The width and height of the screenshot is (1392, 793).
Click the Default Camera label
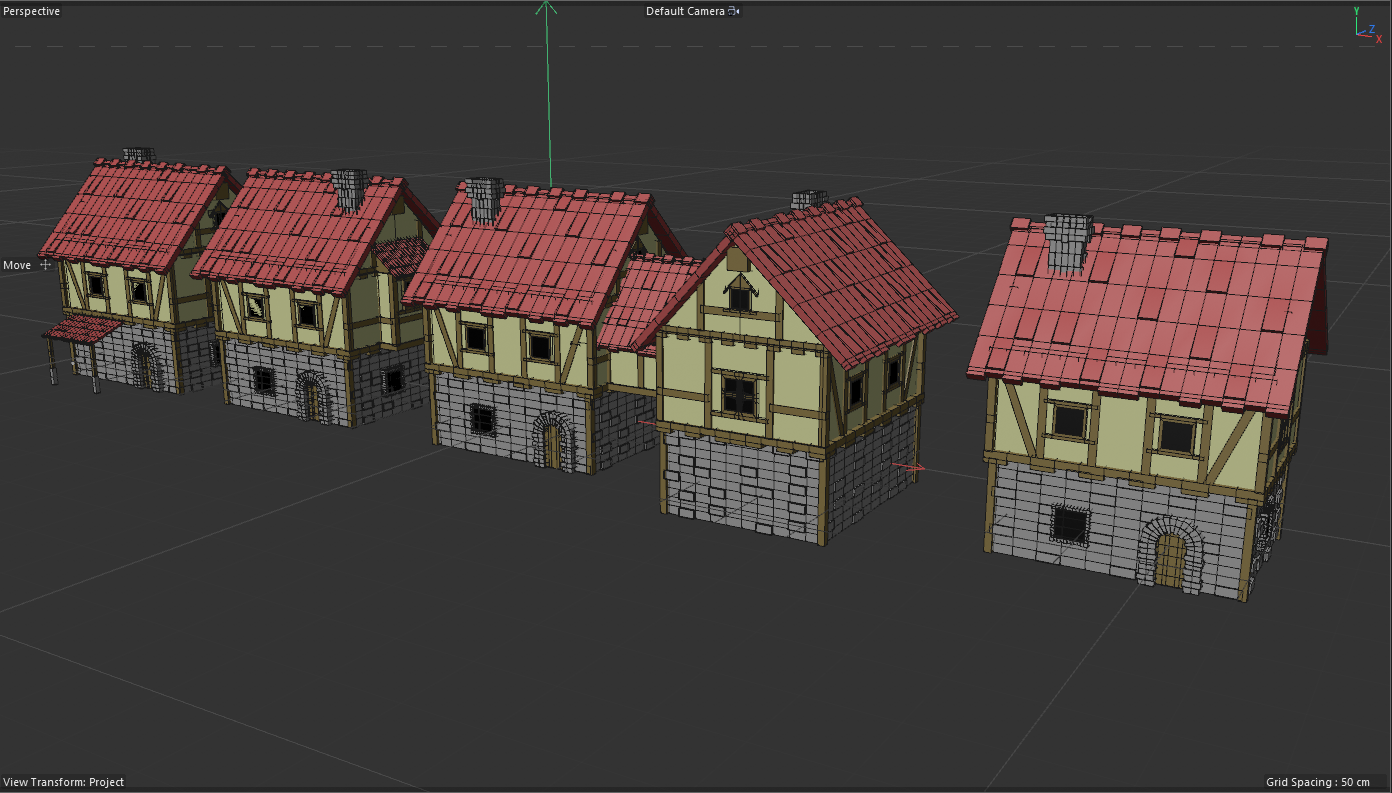click(685, 11)
